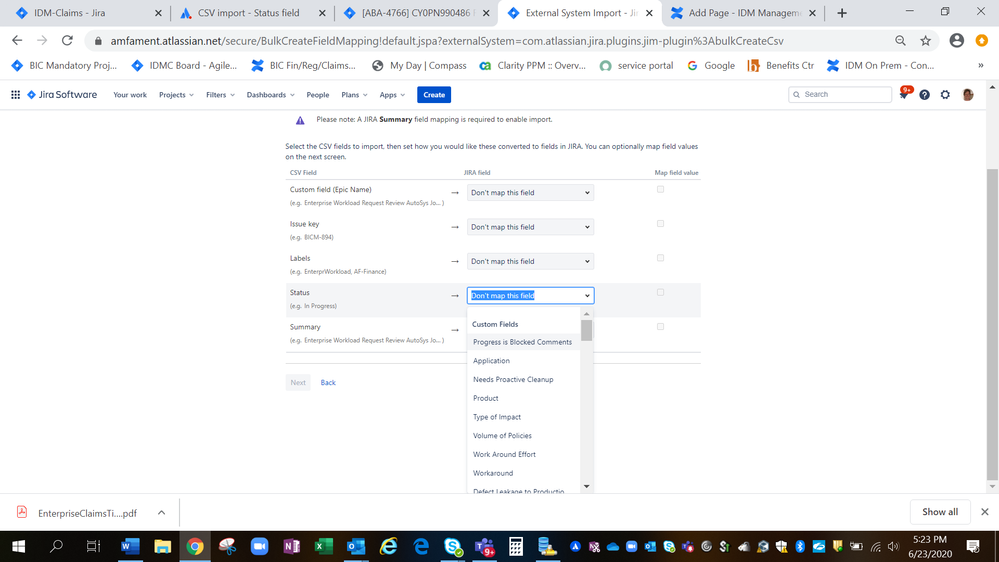Open Excel from the taskbar
The image size is (999, 562).
324,546
